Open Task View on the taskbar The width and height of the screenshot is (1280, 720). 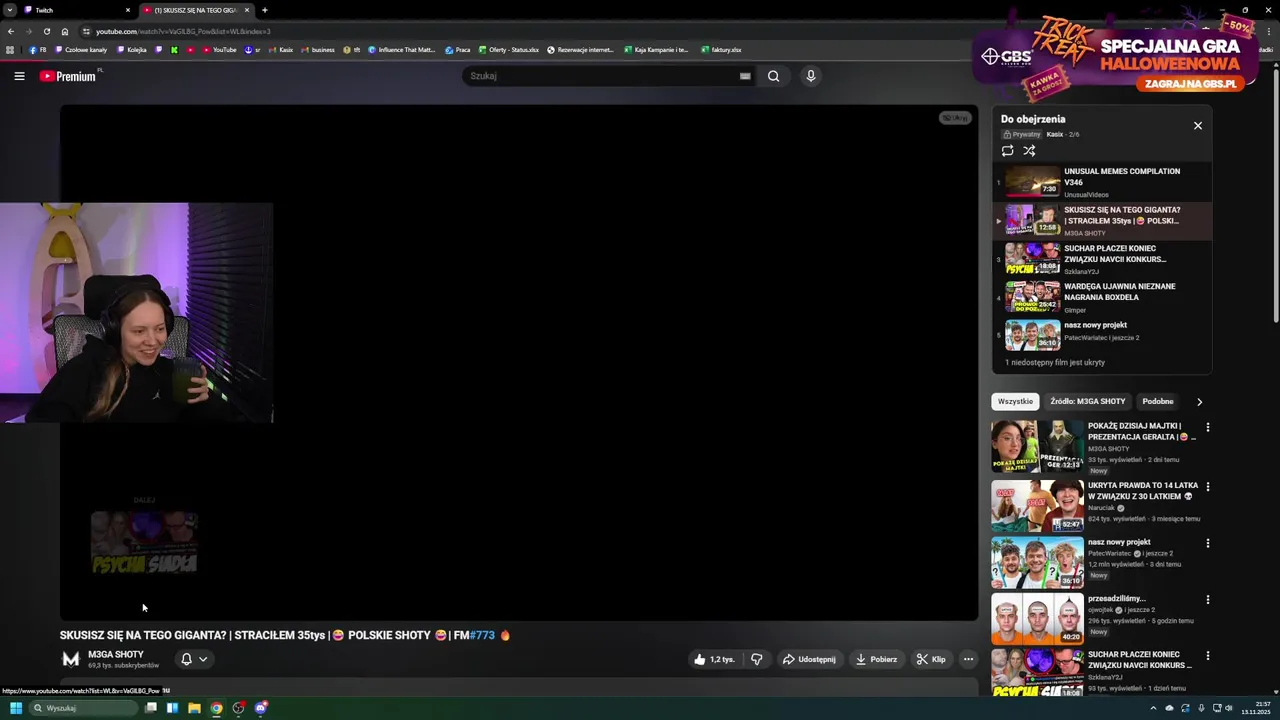click(151, 708)
